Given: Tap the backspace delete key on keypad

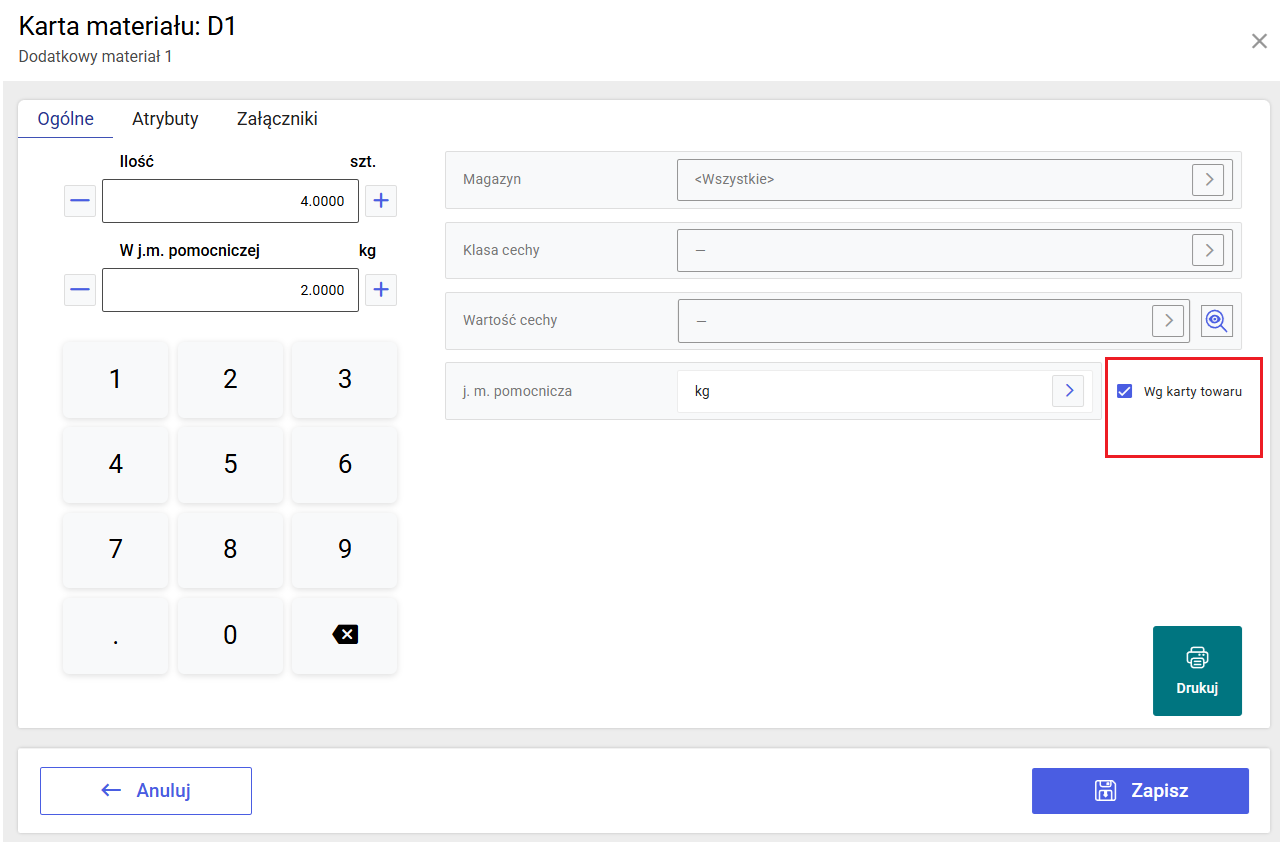Looking at the screenshot, I should pos(344,634).
